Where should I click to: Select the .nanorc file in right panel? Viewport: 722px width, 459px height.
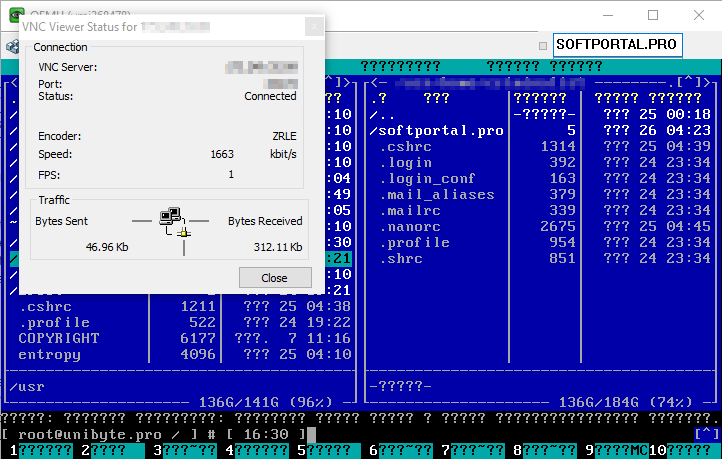pyautogui.click(x=415, y=226)
